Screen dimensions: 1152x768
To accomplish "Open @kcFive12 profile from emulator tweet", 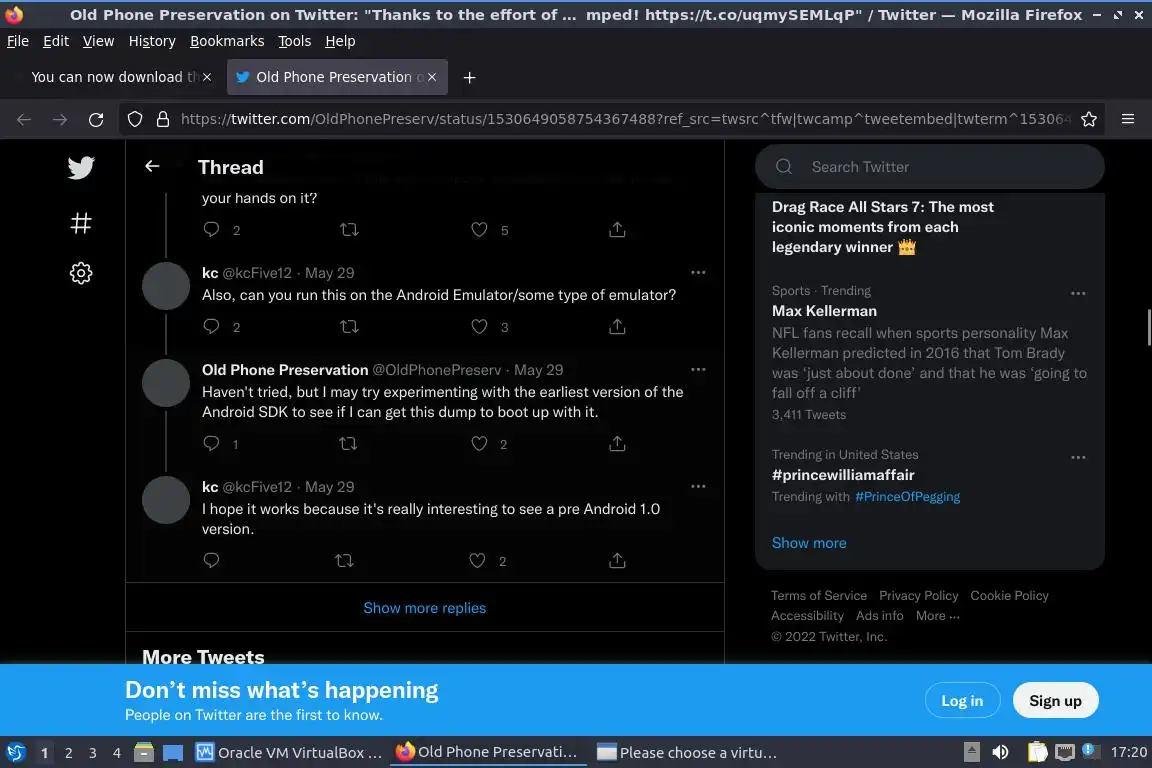I will [x=257, y=273].
